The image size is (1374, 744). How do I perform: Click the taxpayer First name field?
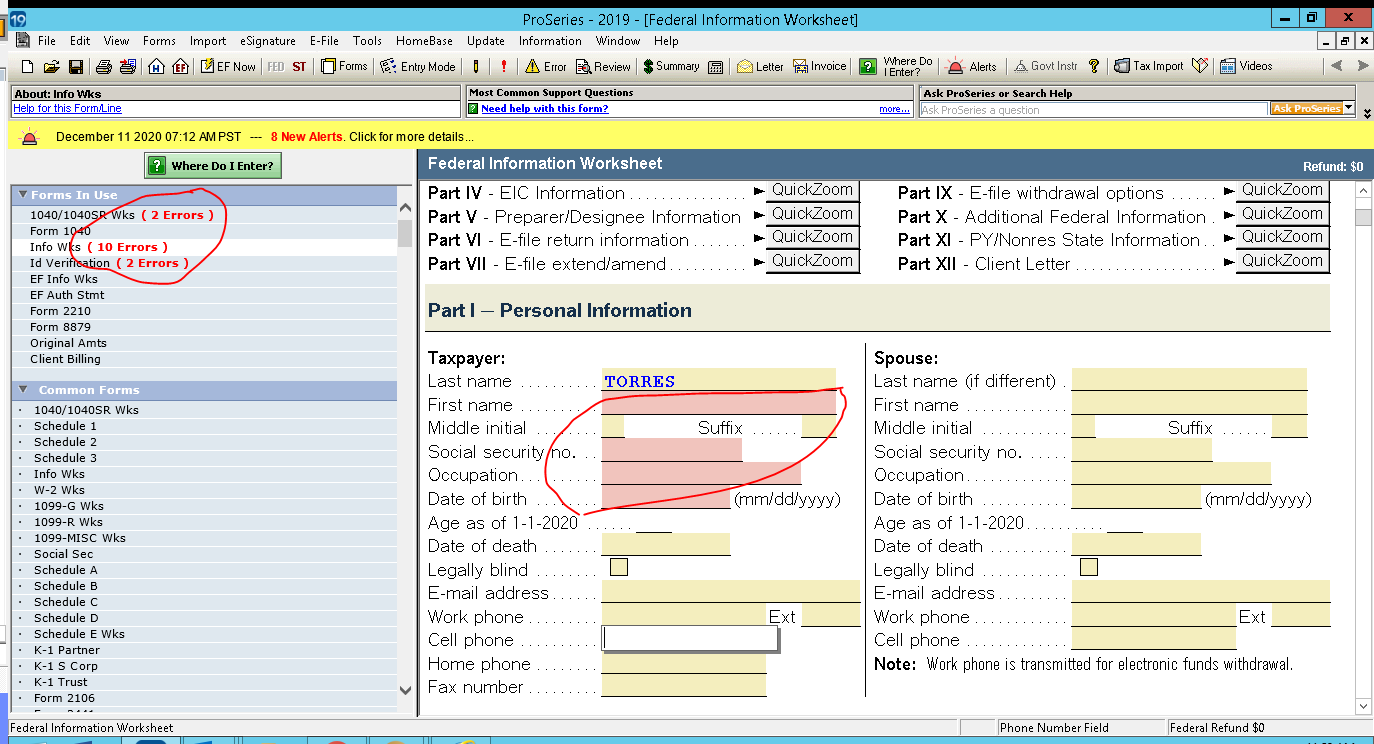point(718,402)
